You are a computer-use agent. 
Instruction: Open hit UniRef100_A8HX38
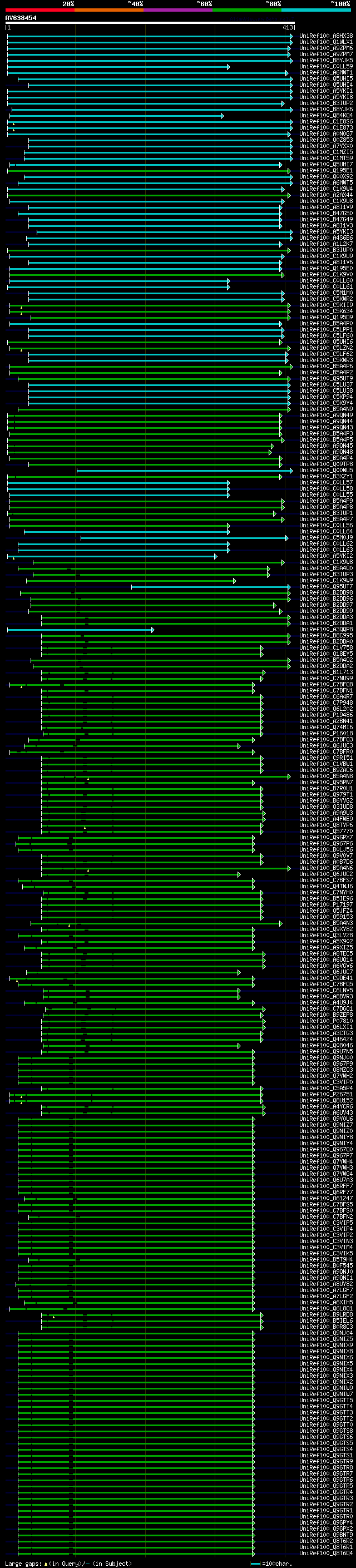pyautogui.click(x=326, y=36)
